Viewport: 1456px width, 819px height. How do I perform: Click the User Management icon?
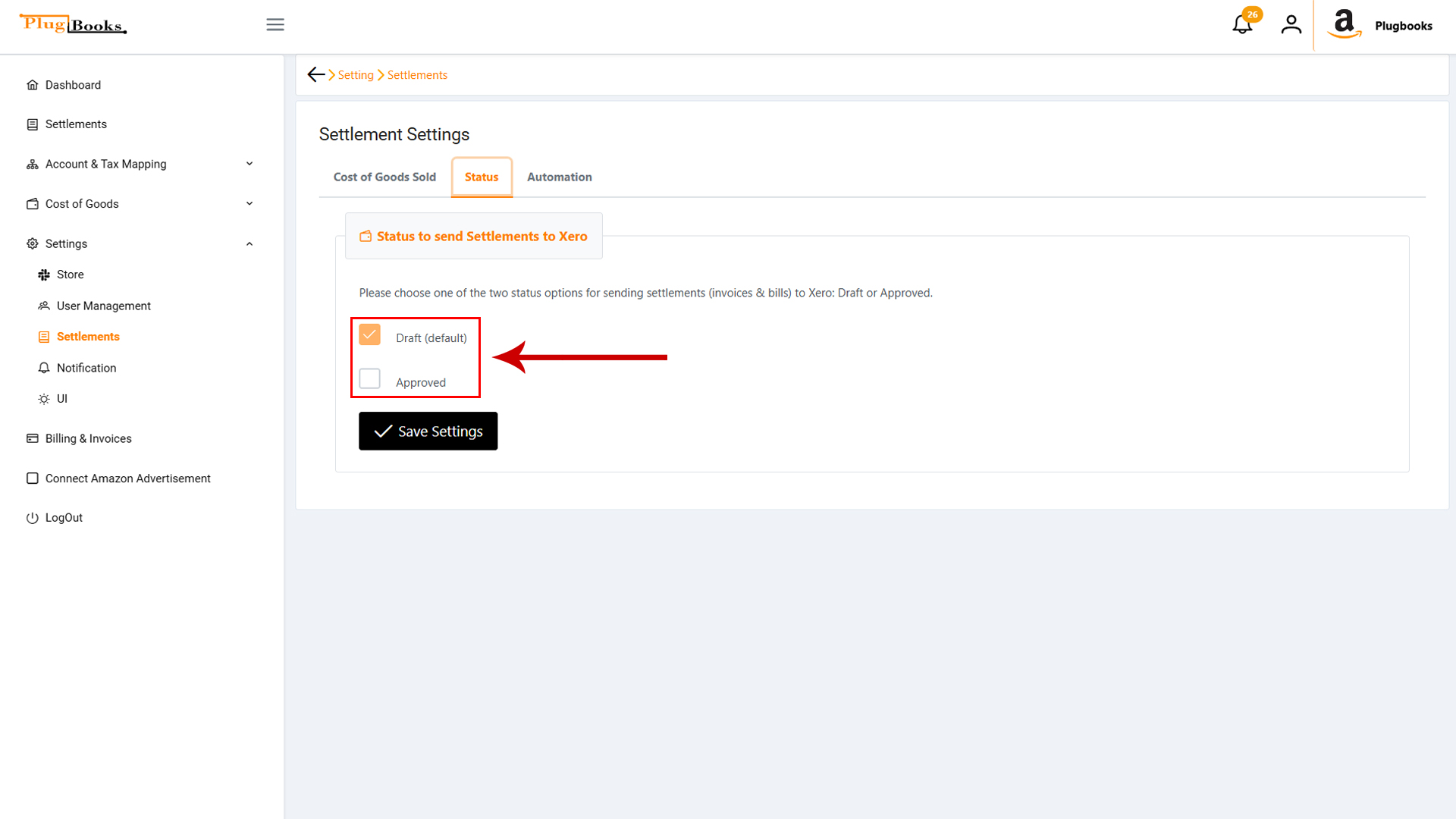(44, 306)
